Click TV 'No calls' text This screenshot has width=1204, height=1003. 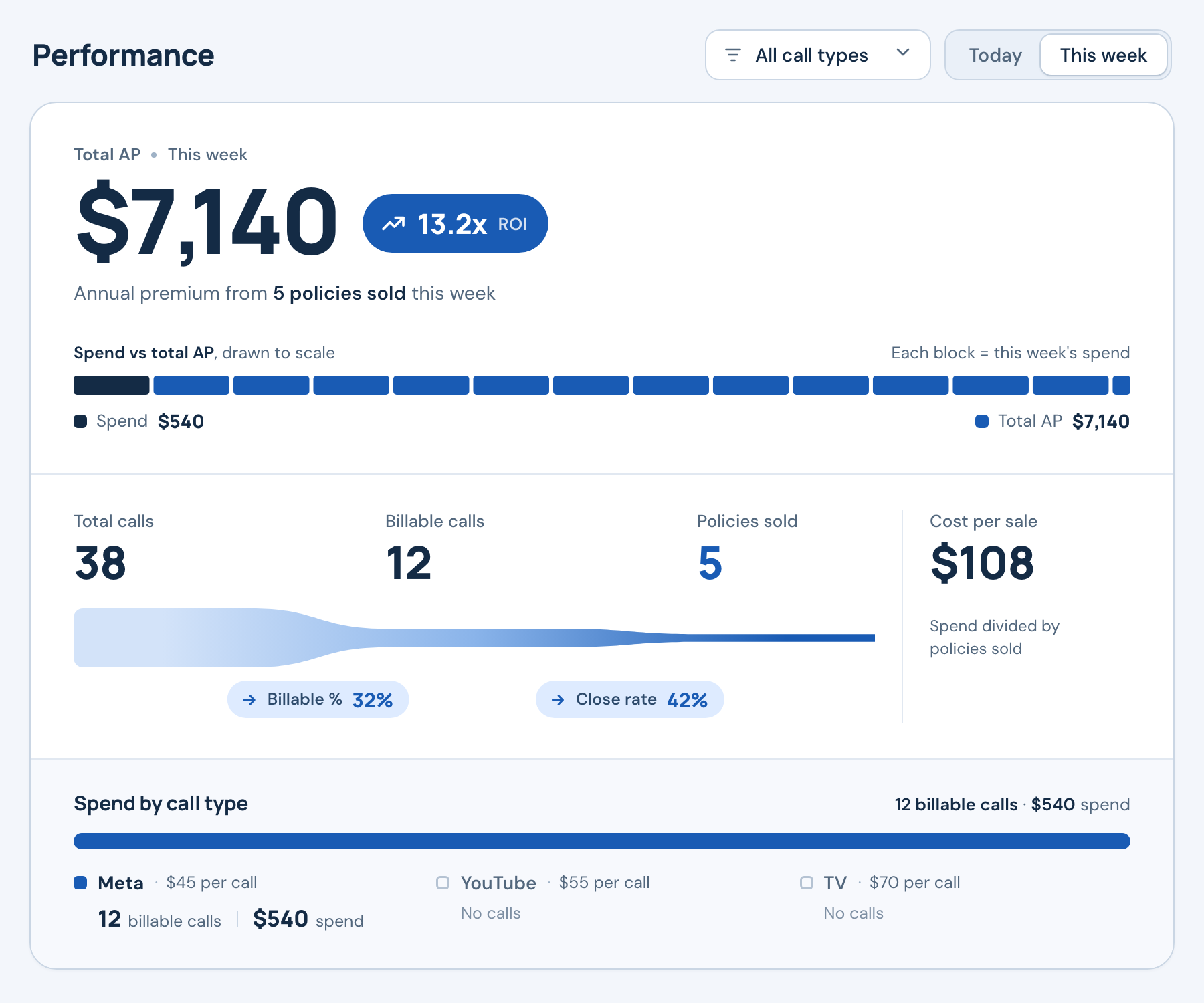854,913
